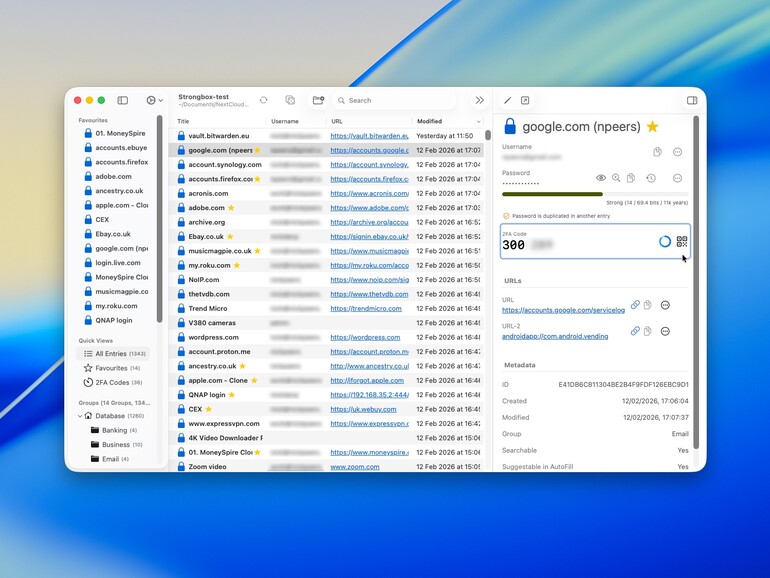This screenshot has height=578, width=770.
Task: Open the accounts.google.com/servicelogin URL link
Action: 563,310
